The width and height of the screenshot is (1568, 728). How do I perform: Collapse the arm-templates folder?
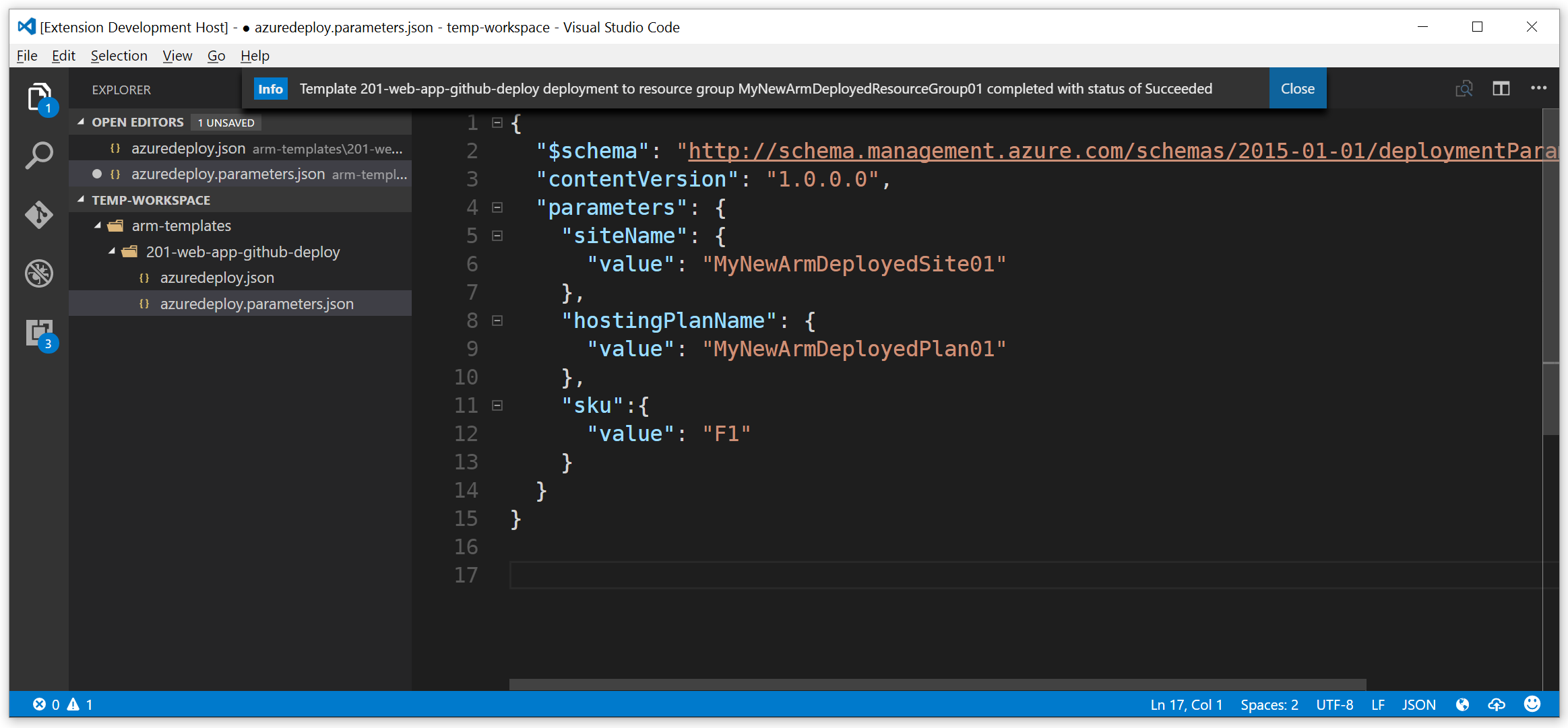98,226
